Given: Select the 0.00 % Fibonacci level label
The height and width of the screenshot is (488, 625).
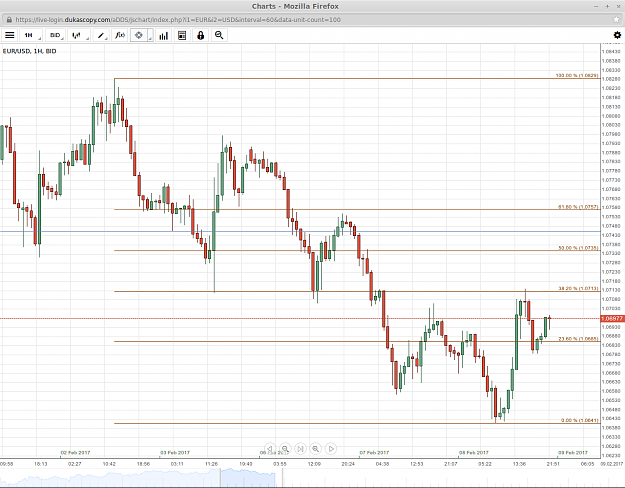Looking at the screenshot, I should click(579, 420).
